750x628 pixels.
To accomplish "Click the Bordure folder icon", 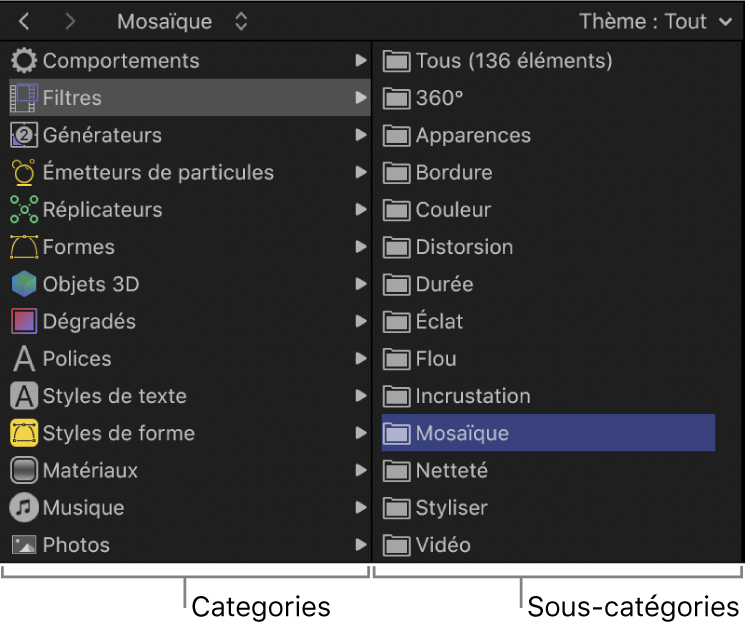I will [397, 173].
